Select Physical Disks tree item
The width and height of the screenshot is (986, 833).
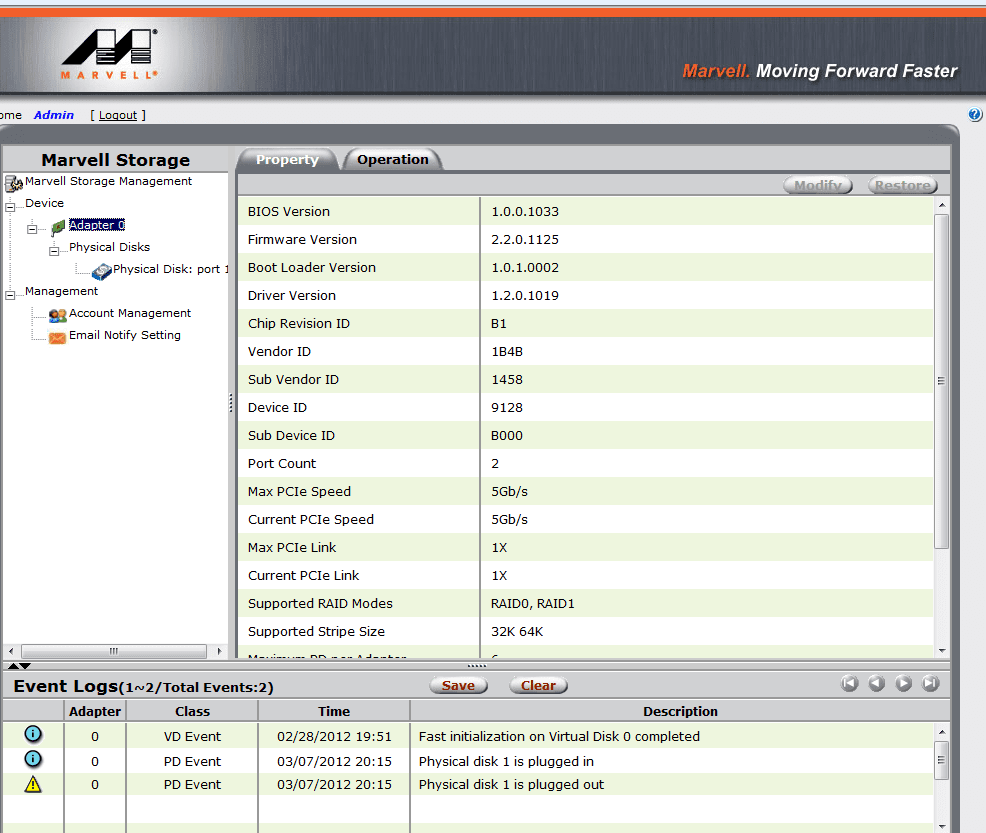[x=109, y=247]
